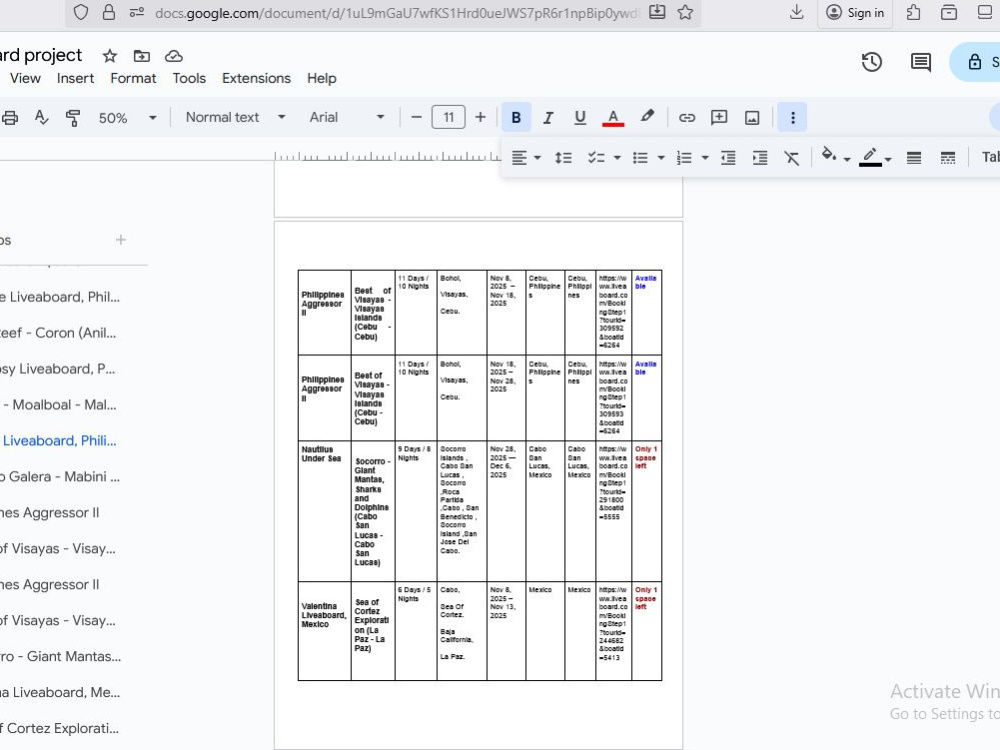The image size is (1000, 750).
Task: Open Normal text style dropdown
Action: point(235,117)
